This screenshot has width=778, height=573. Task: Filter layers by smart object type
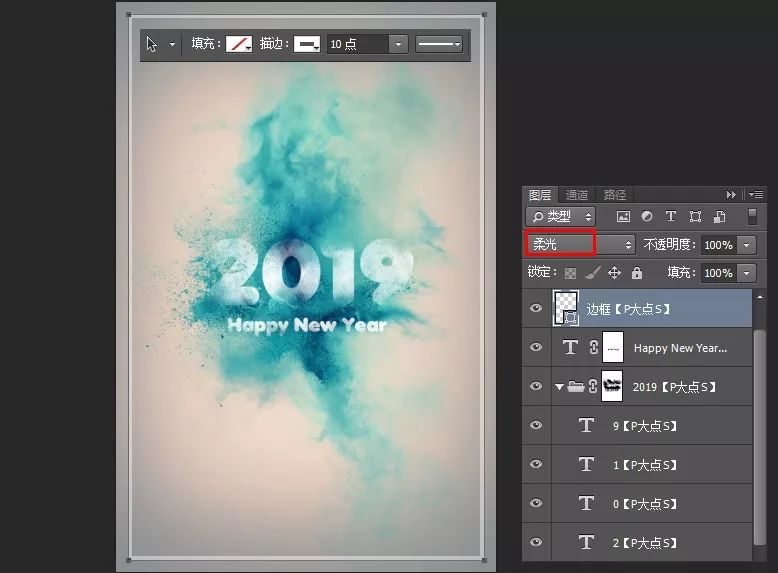click(x=719, y=216)
